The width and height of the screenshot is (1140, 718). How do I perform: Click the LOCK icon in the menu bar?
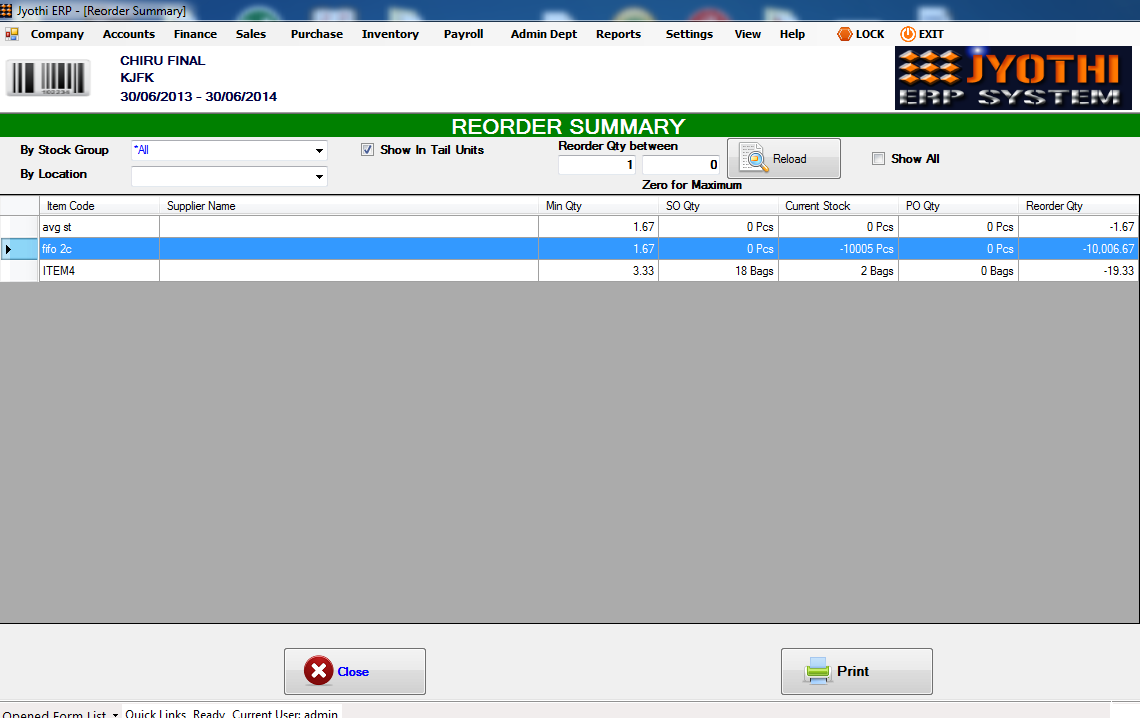tap(841, 33)
